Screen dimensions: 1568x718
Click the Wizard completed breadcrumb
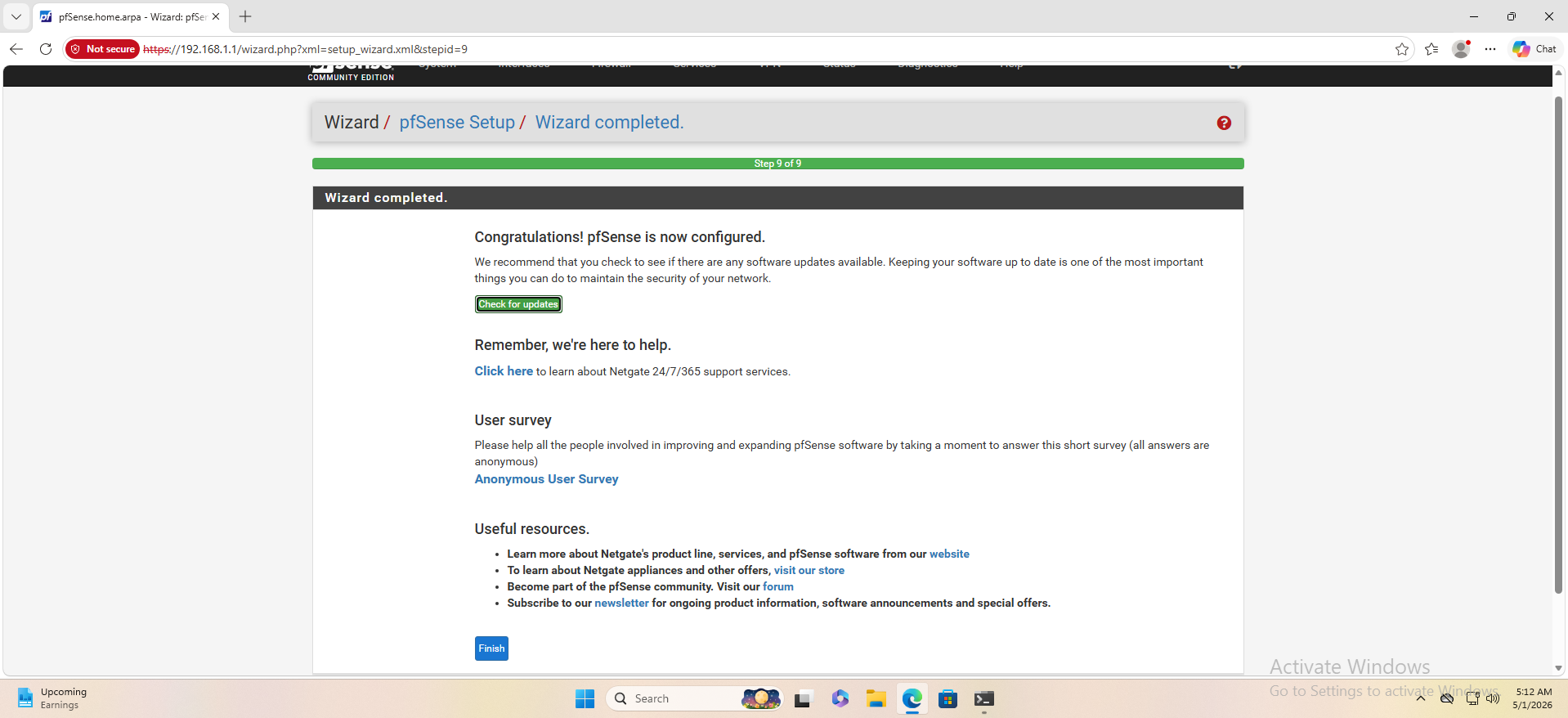coord(609,123)
